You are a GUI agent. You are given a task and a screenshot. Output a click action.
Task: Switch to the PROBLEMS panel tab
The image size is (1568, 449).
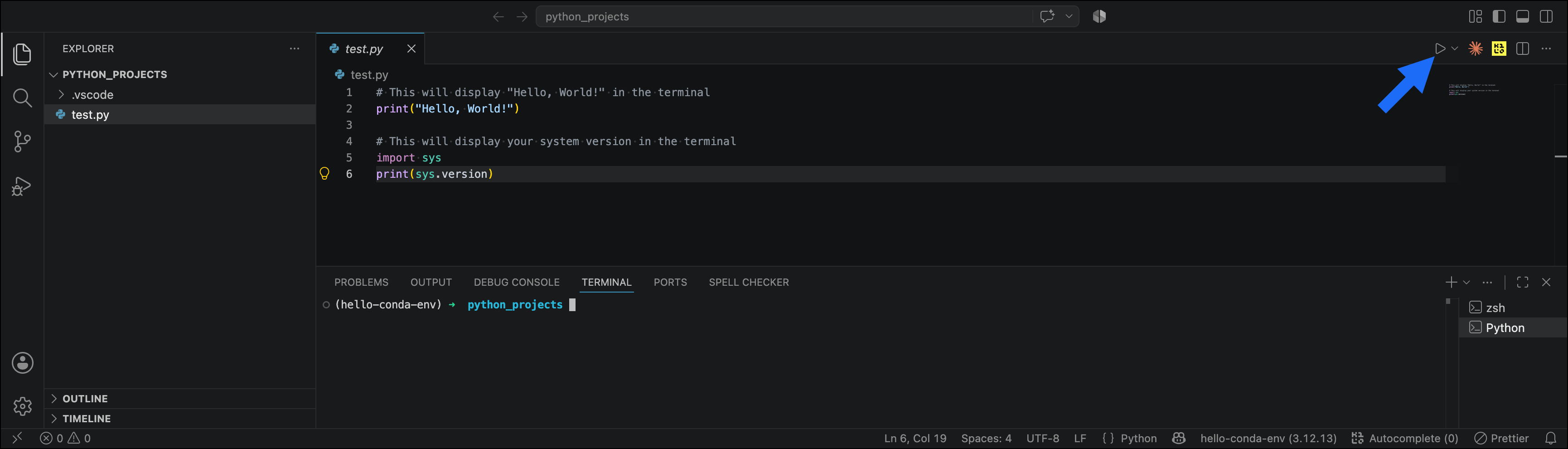(361, 282)
